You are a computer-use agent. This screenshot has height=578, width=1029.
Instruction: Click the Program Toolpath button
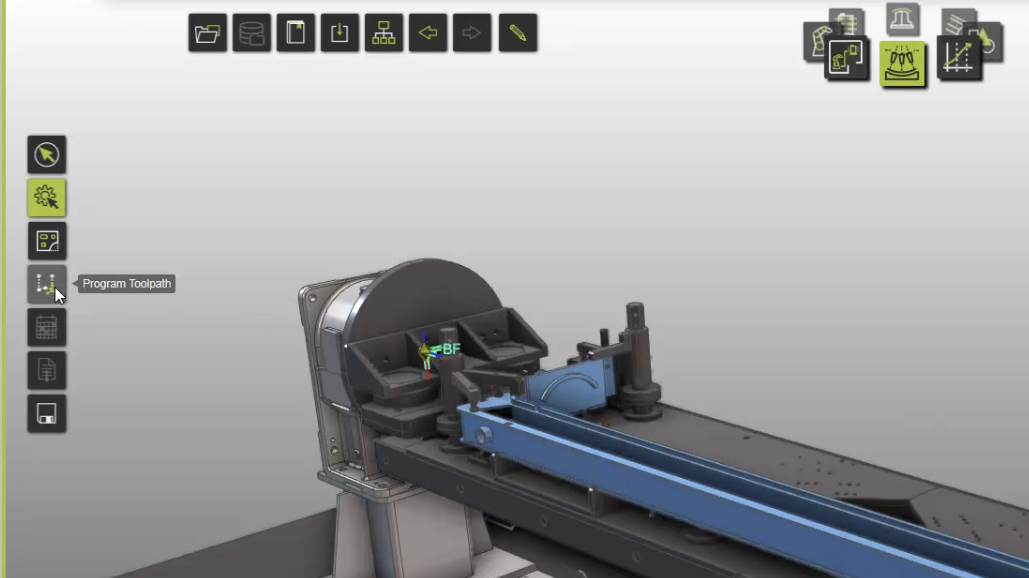47,285
